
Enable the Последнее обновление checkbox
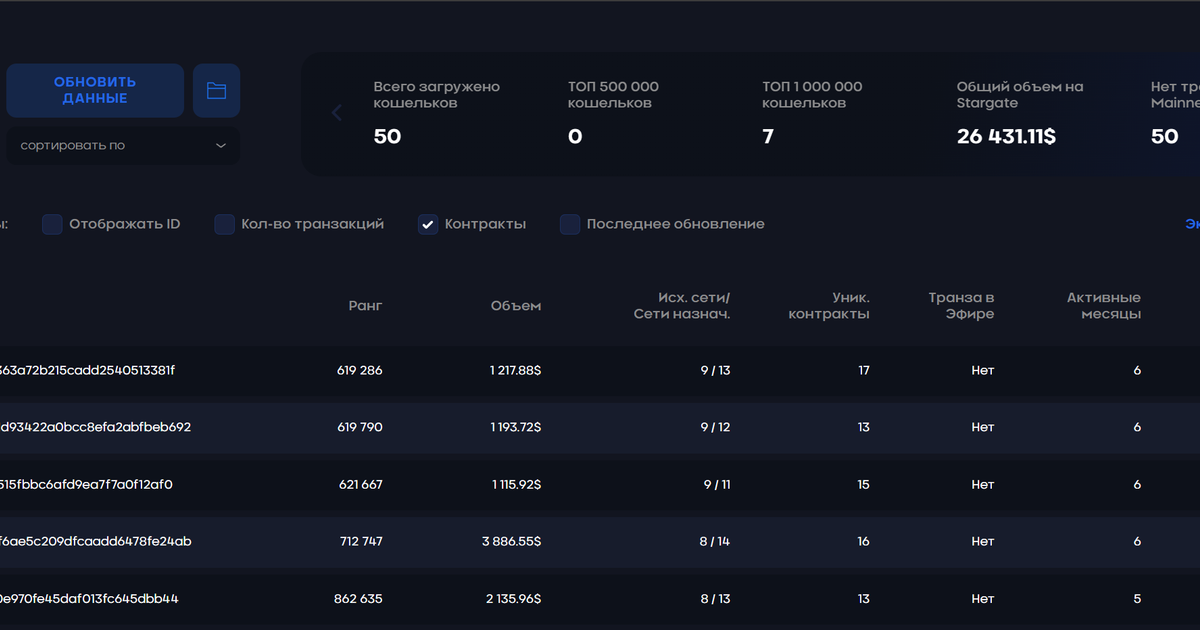tap(570, 225)
